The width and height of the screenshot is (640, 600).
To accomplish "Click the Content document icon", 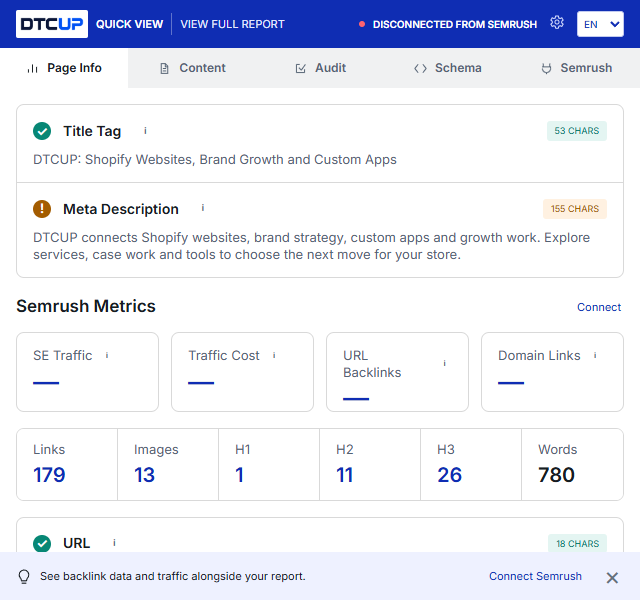I will pos(164,69).
